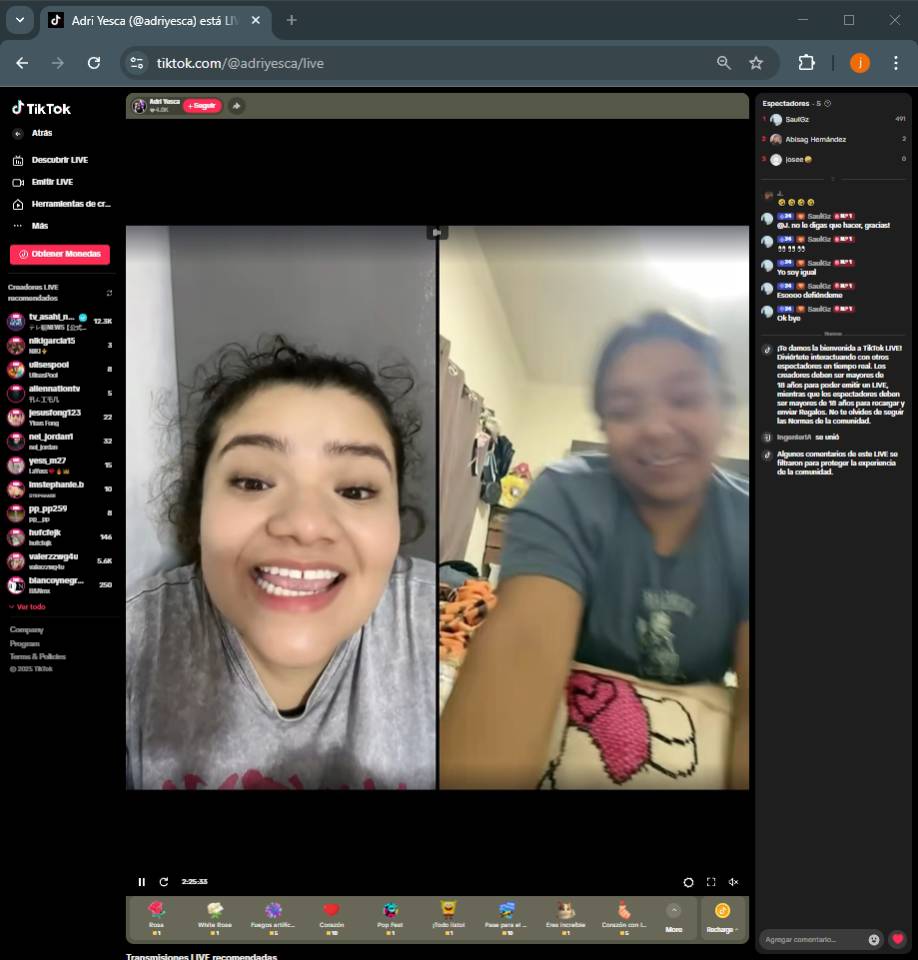Viewport: 918px width, 960px height.
Task: Click the share arrow next to Seguir
Action: [x=236, y=106]
